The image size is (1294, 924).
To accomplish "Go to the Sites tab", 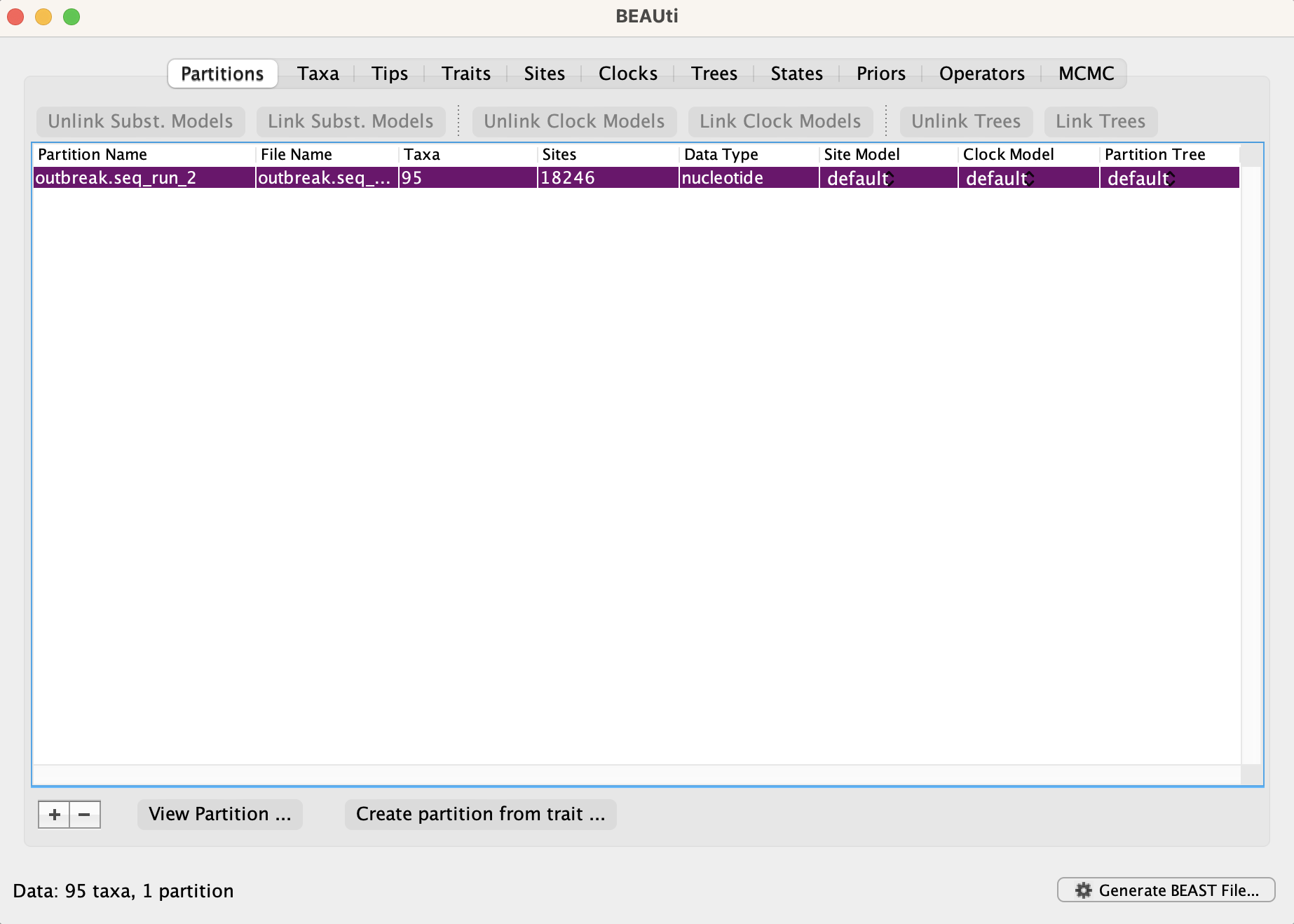I will pyautogui.click(x=545, y=74).
